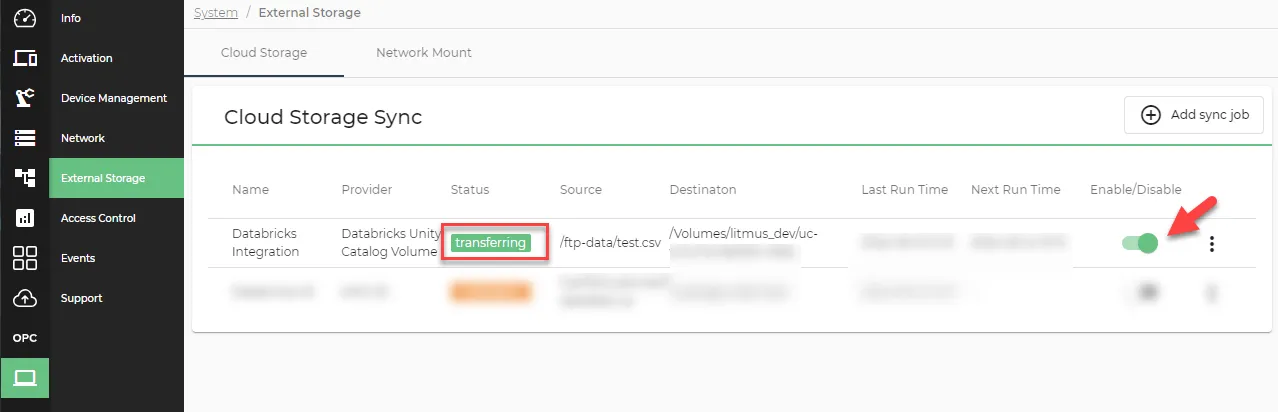Go to Device Management menu item
Screen dimensions: 1278x412
tap(114, 98)
